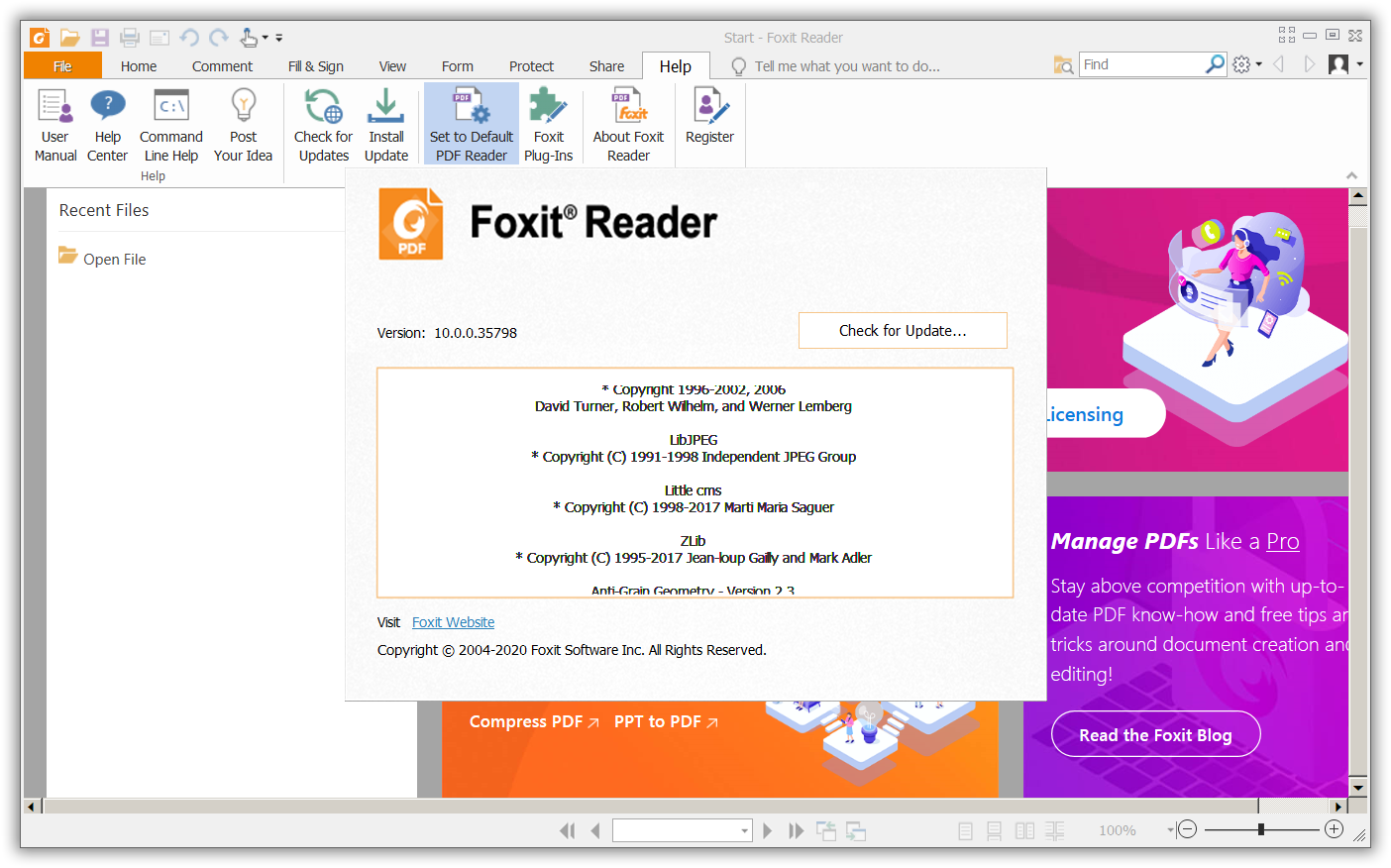Image resolution: width=1391 pixels, height=868 pixels.
Task: Open the User Manual
Action: 55,126
